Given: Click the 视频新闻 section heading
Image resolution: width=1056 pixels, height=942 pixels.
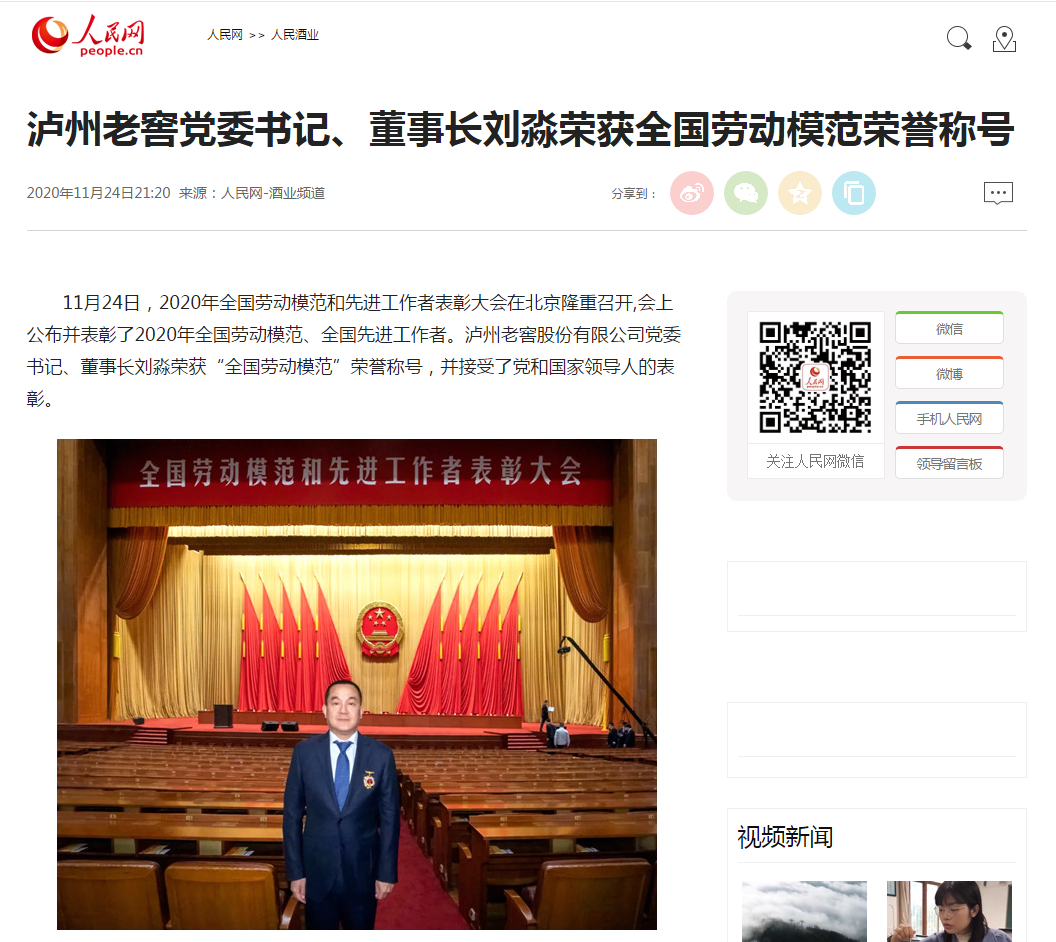Looking at the screenshot, I should (785, 837).
